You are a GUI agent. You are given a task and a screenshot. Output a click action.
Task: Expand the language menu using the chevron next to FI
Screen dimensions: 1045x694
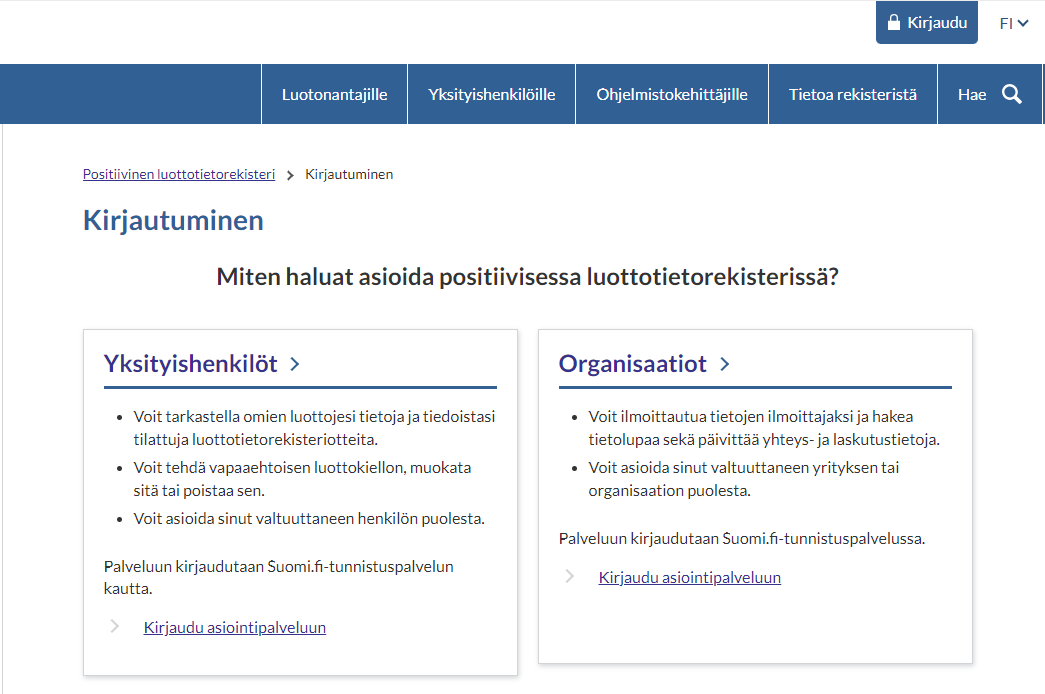pos(1023,23)
